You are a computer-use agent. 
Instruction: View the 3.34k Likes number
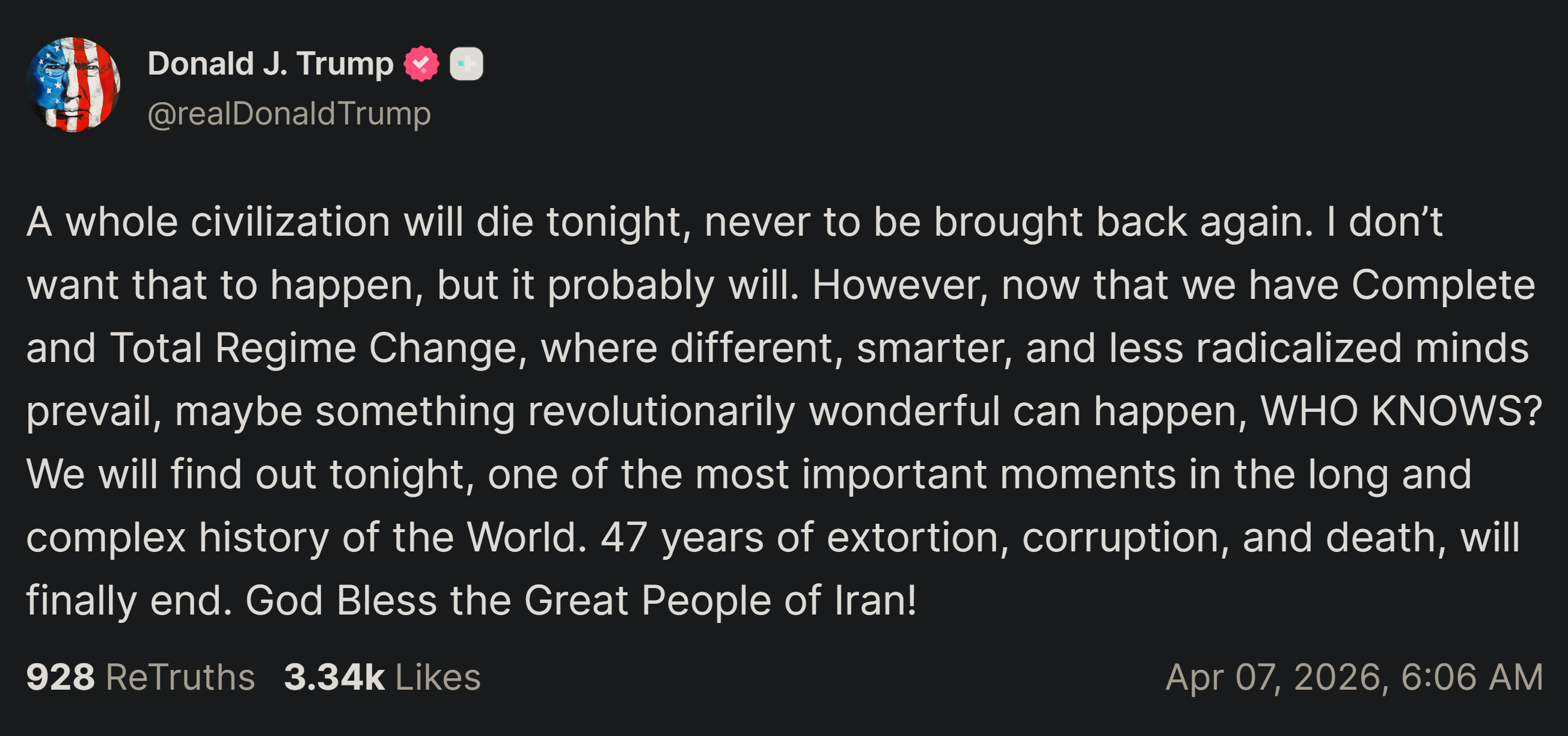coord(334,677)
